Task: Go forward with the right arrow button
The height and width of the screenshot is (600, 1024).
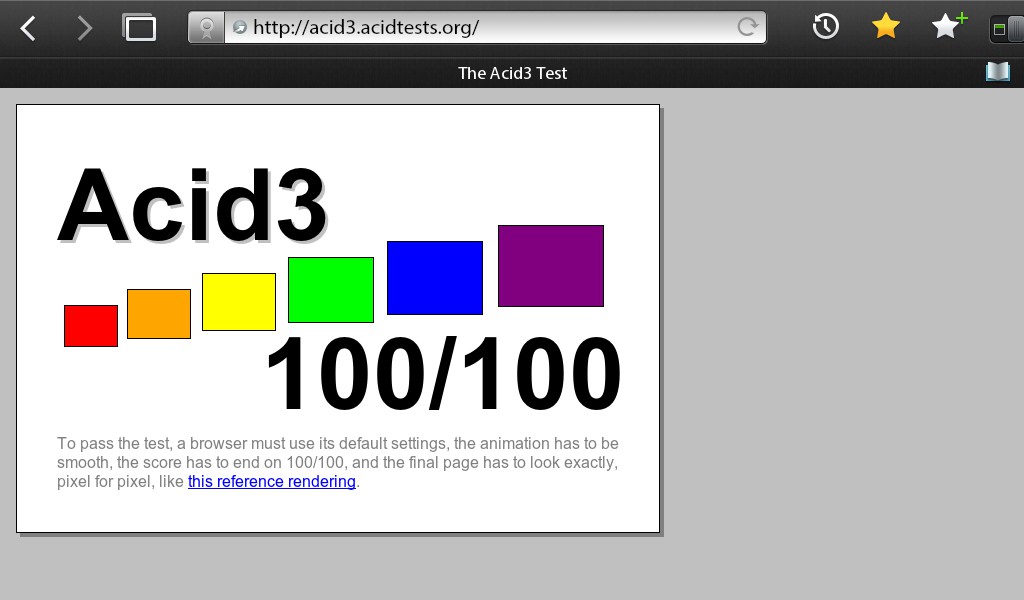Action: point(84,28)
